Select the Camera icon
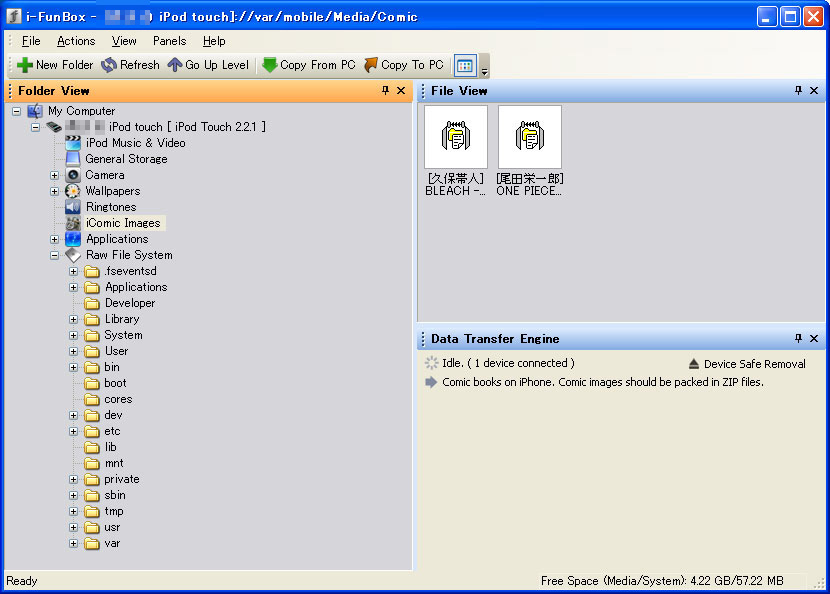 73,175
